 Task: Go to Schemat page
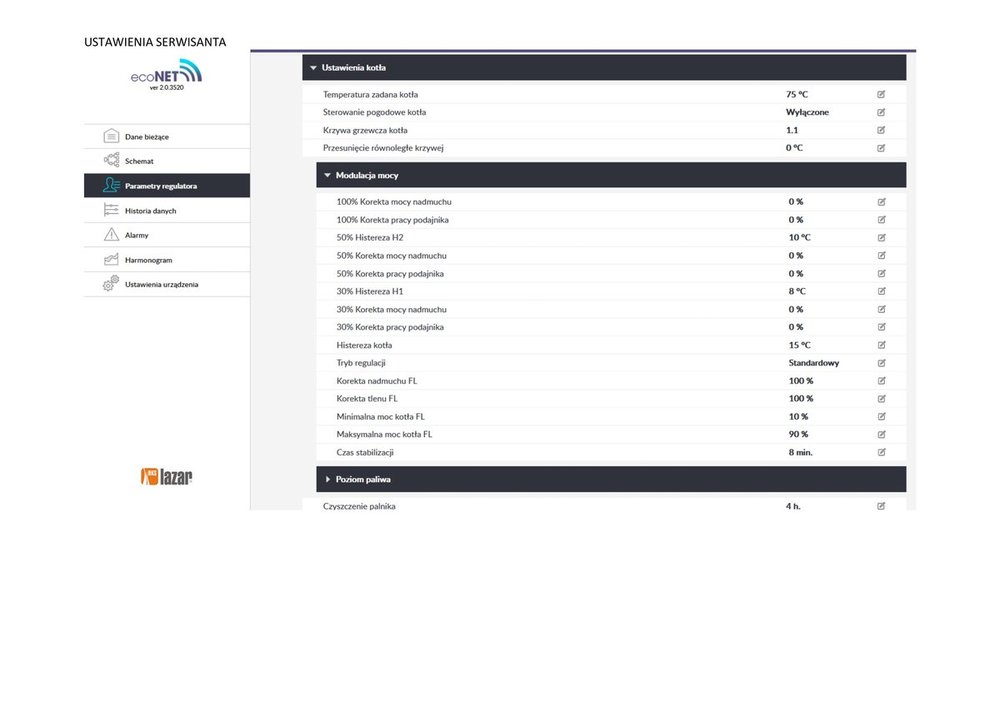click(x=139, y=161)
